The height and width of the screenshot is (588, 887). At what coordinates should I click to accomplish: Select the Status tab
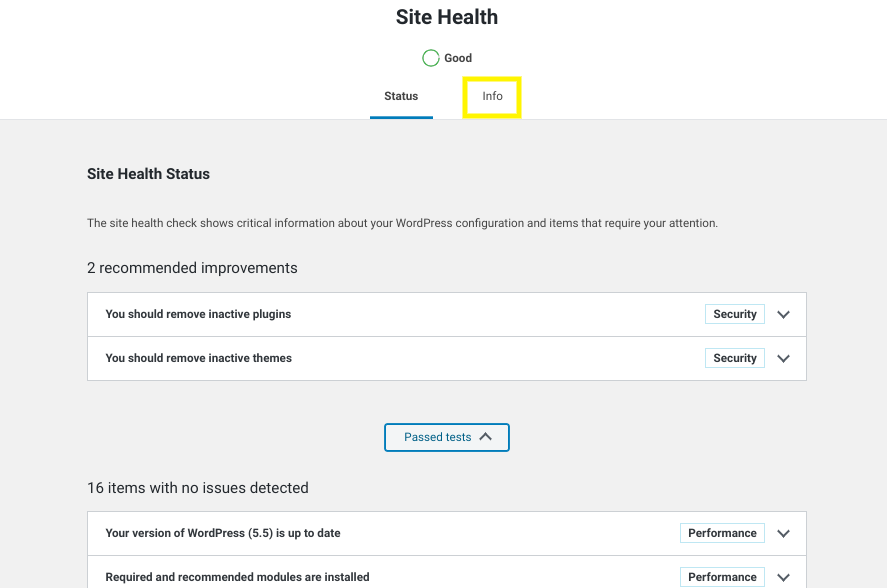pyautogui.click(x=401, y=96)
